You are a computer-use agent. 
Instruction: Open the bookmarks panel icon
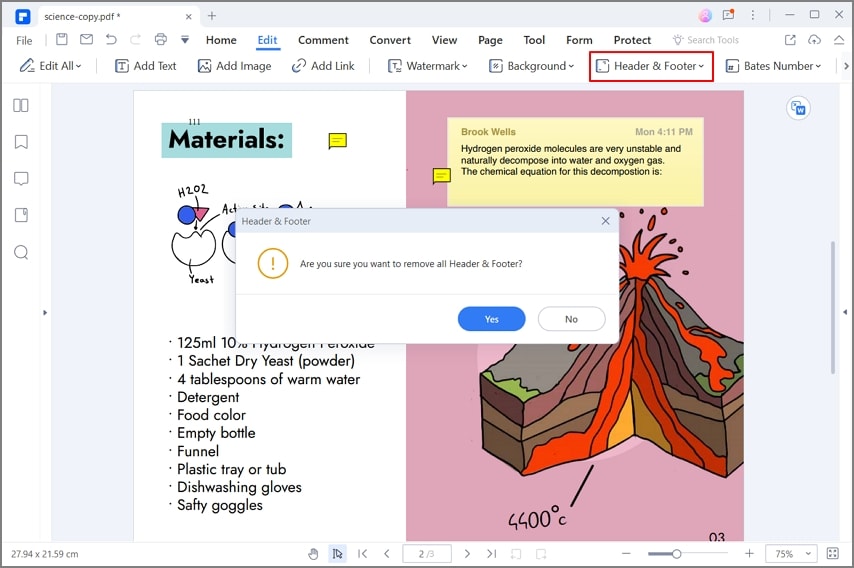[x=21, y=142]
